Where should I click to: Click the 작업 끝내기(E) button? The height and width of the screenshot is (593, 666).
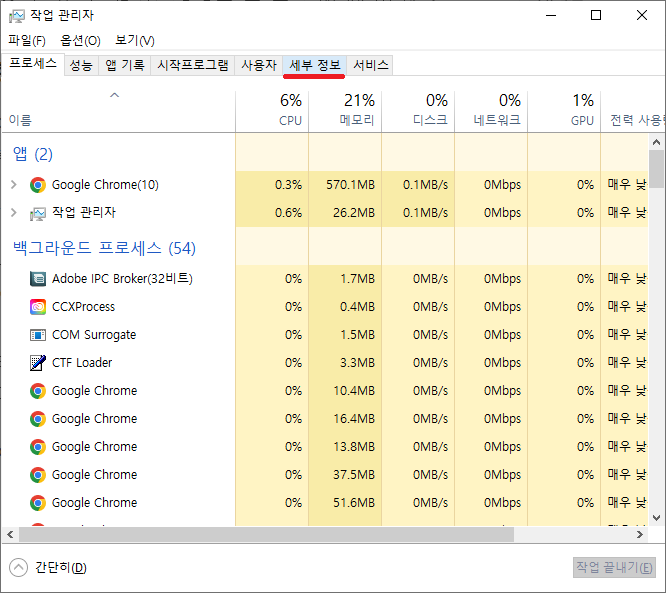tap(614, 568)
